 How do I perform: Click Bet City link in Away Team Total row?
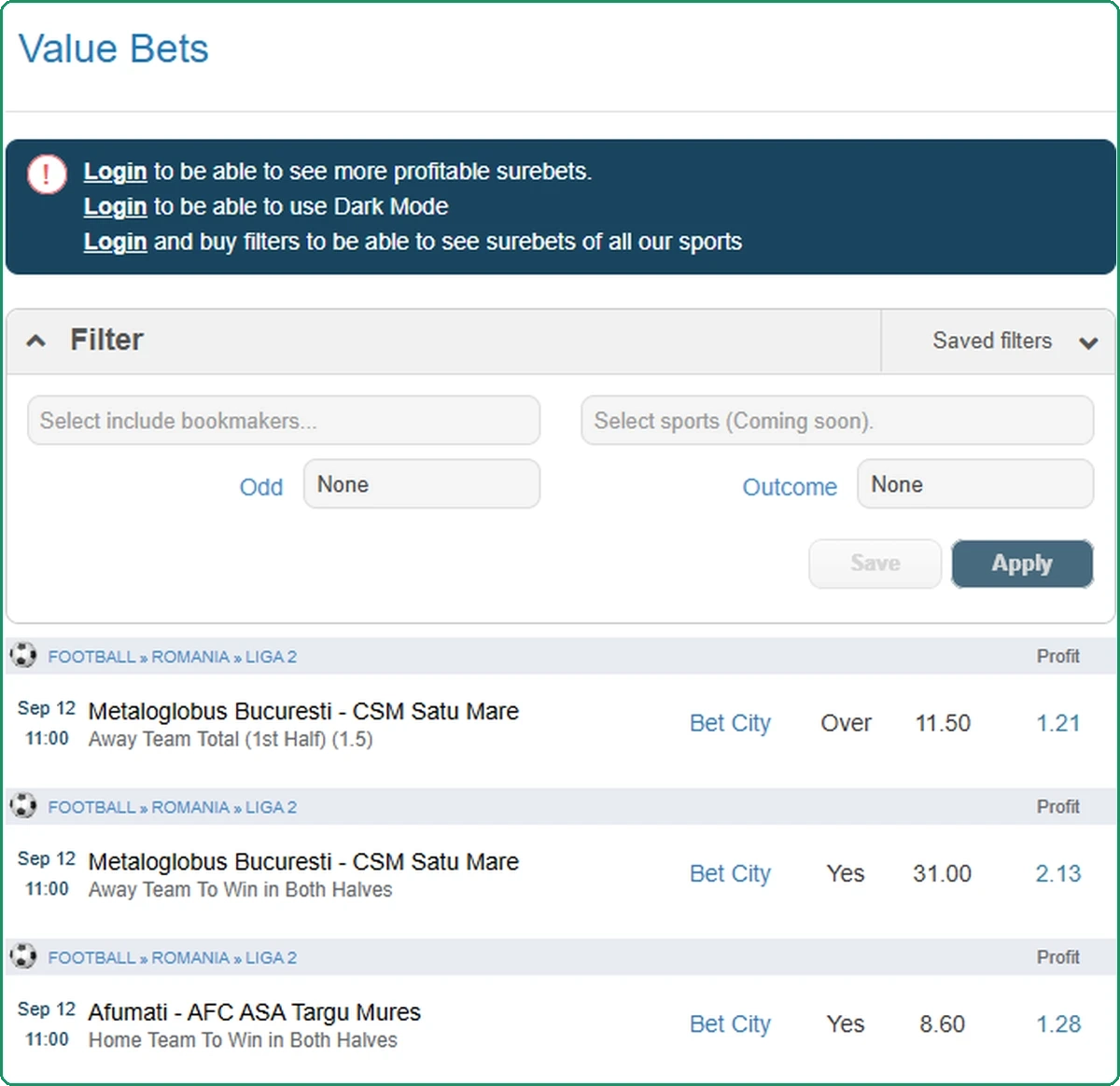tap(730, 723)
